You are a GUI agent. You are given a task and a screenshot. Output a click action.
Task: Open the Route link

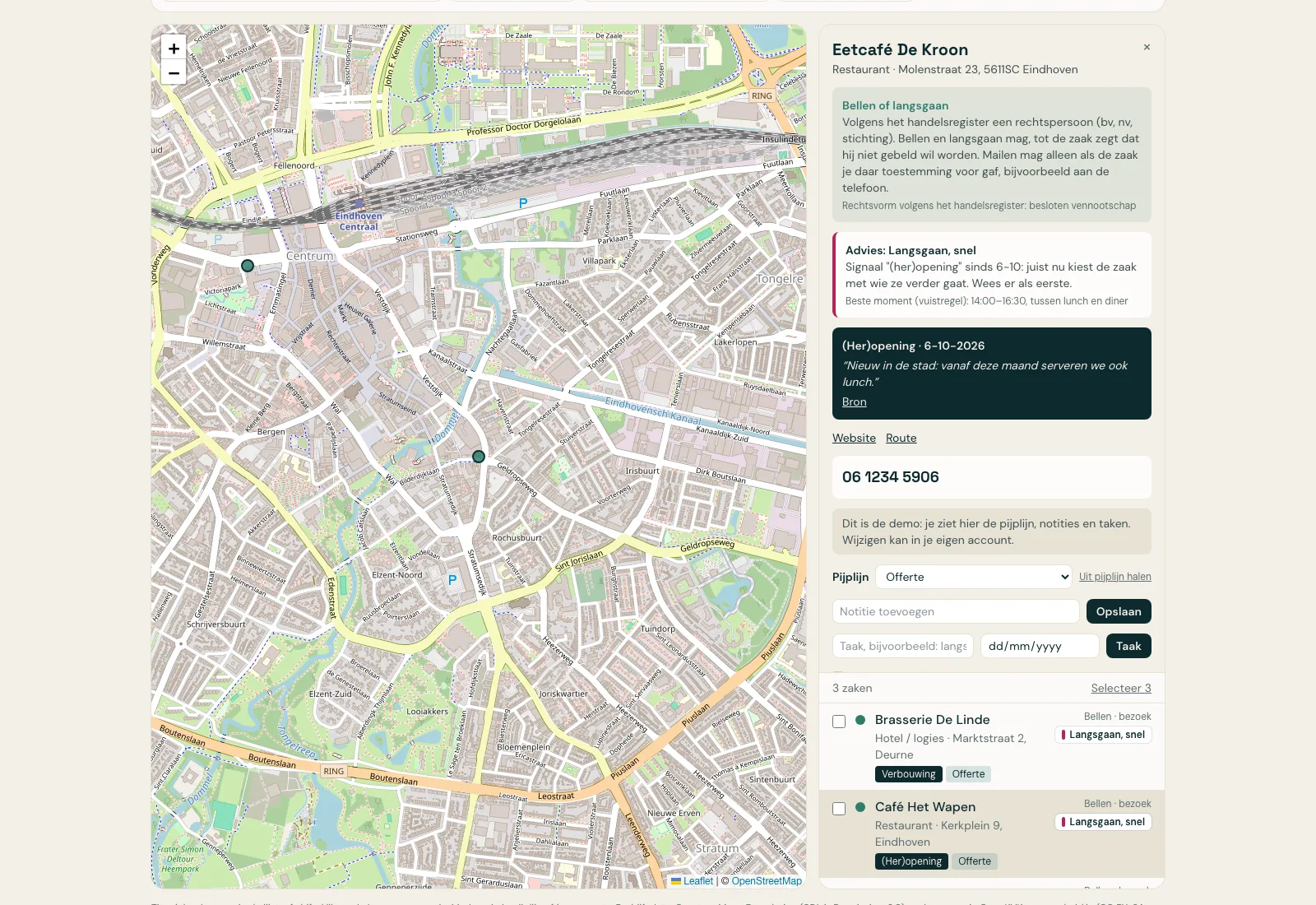[x=901, y=438]
